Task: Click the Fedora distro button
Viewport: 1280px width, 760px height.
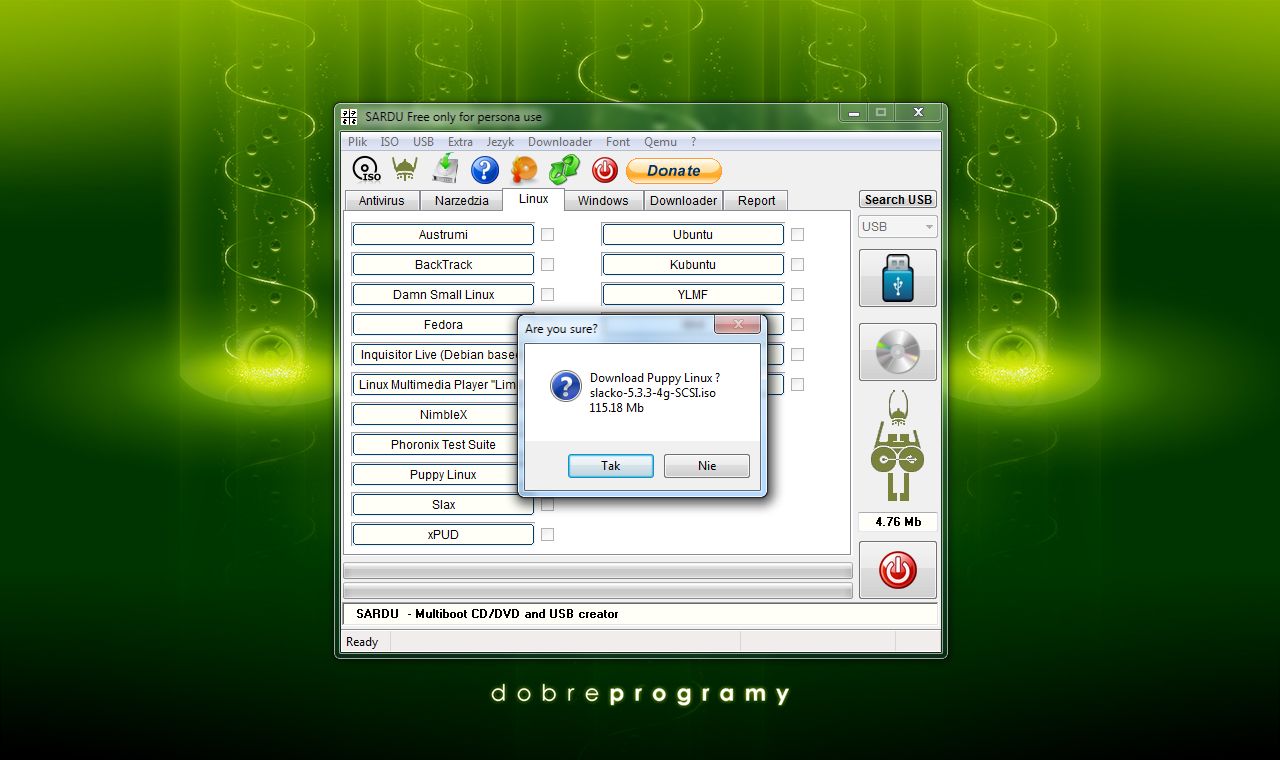Action: (436, 324)
